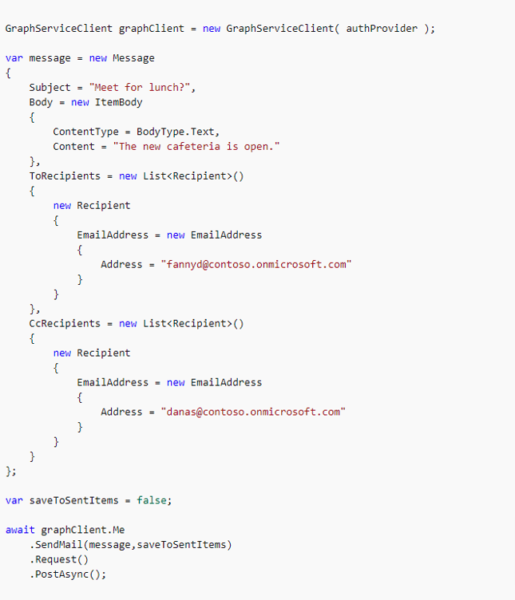
Task: Click BodyType.Text content type value
Action: [x=176, y=132]
